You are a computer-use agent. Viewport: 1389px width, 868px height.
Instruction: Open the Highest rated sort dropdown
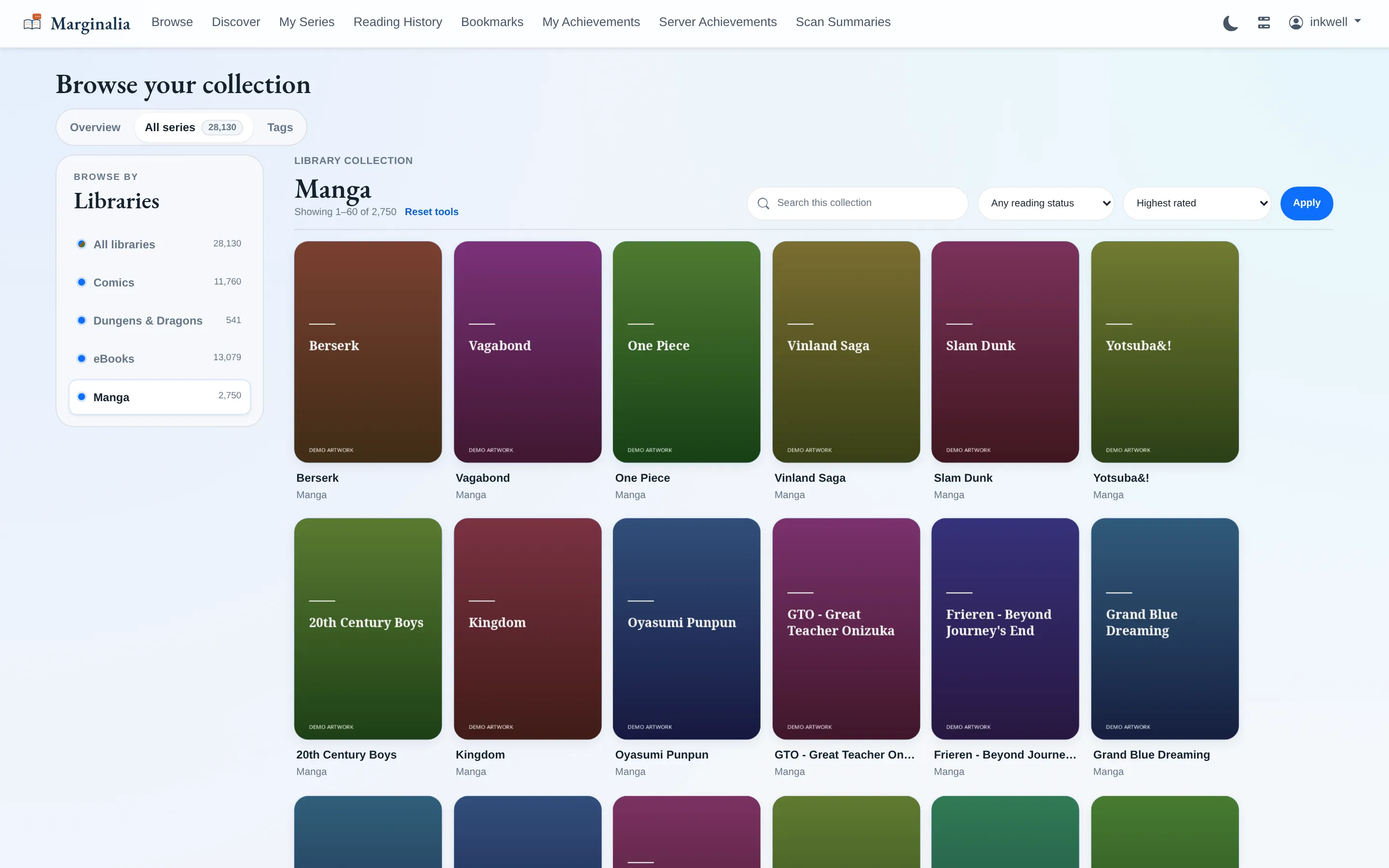pyautogui.click(x=1198, y=203)
